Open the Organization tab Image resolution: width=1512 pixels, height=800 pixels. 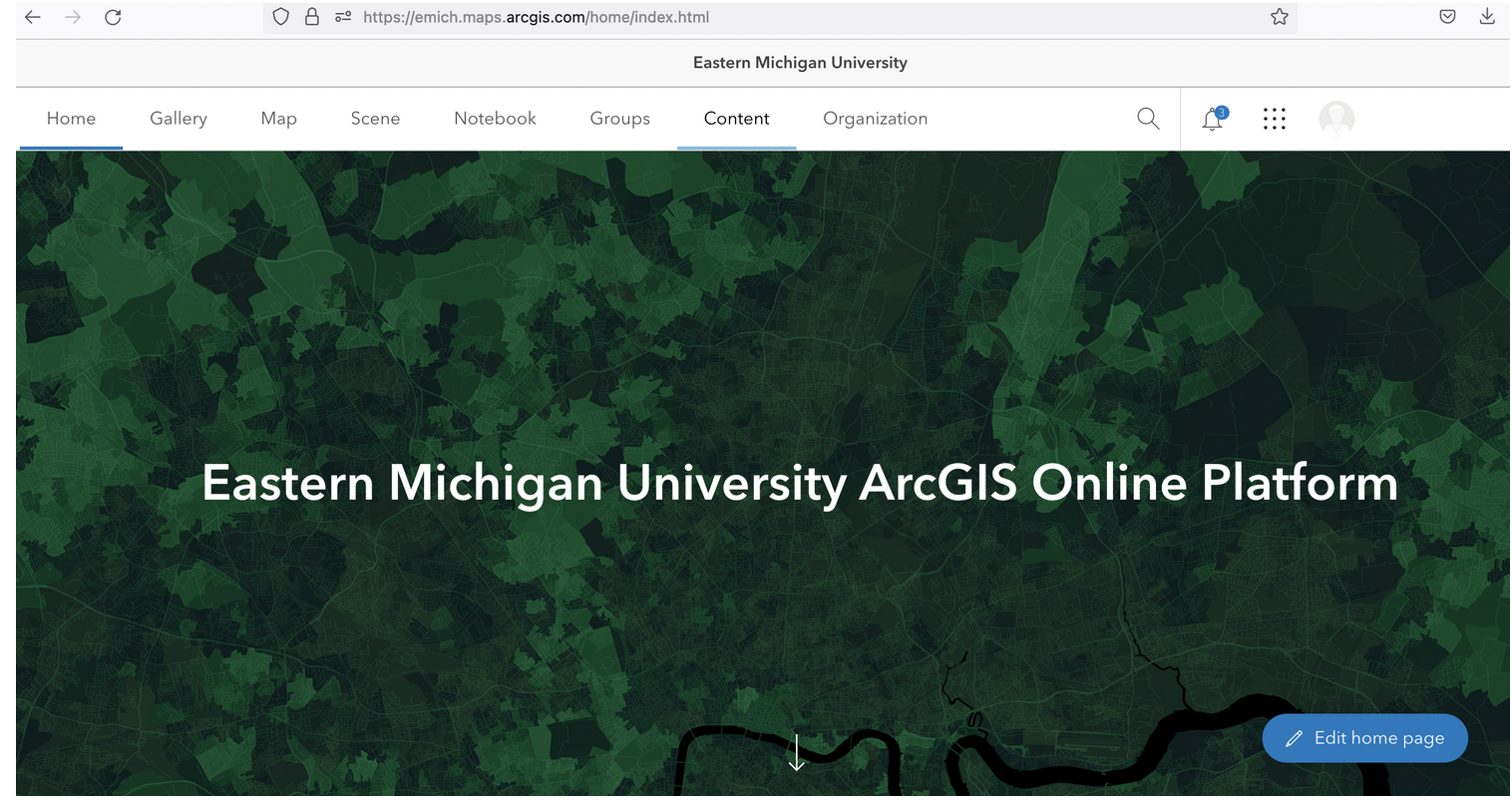point(876,119)
